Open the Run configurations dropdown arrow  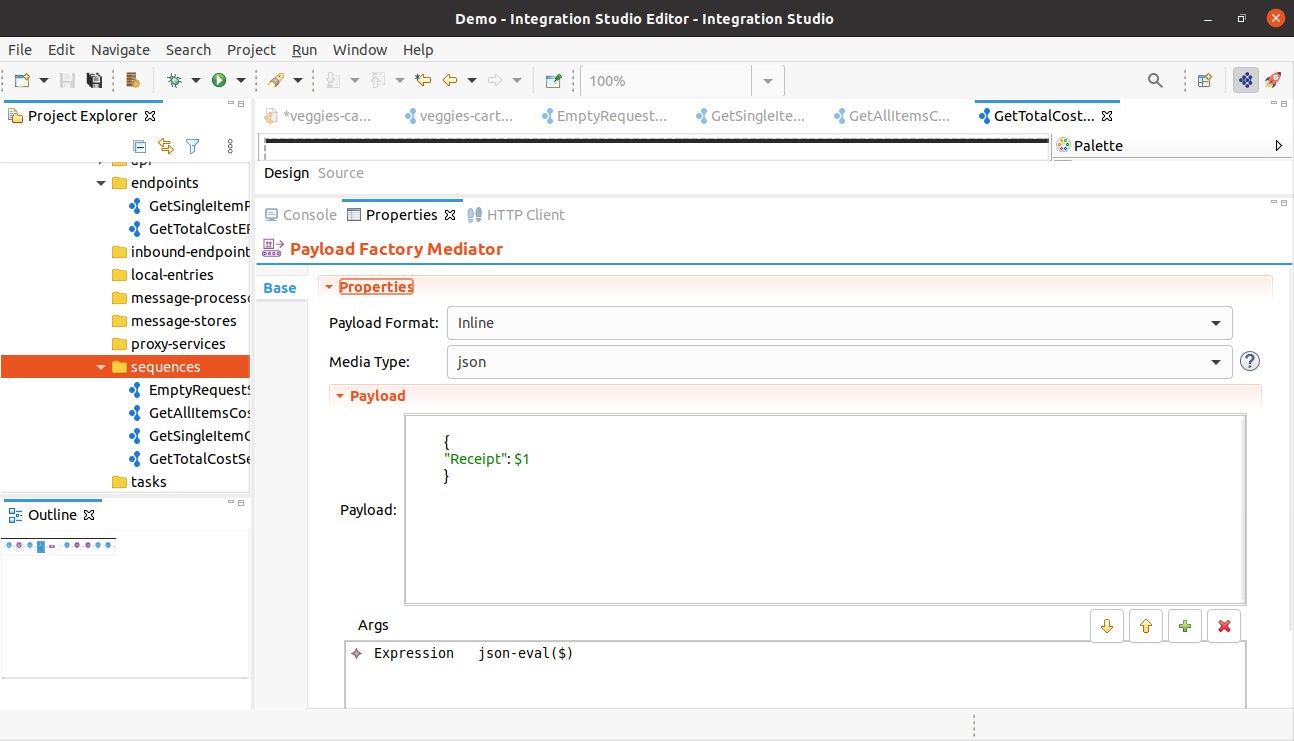click(240, 81)
